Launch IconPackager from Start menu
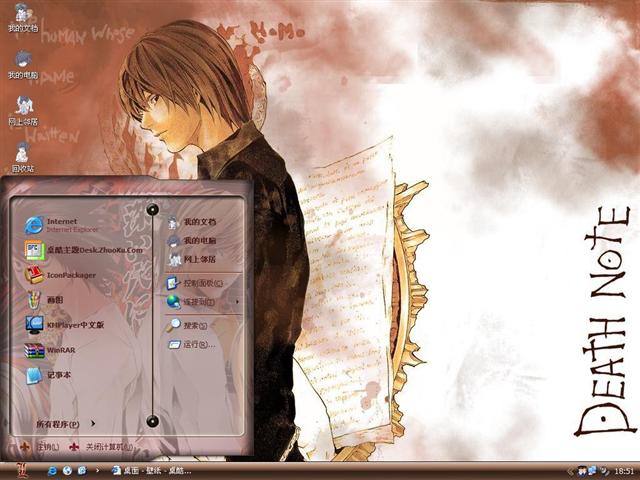This screenshot has height=480, width=640. (60, 275)
